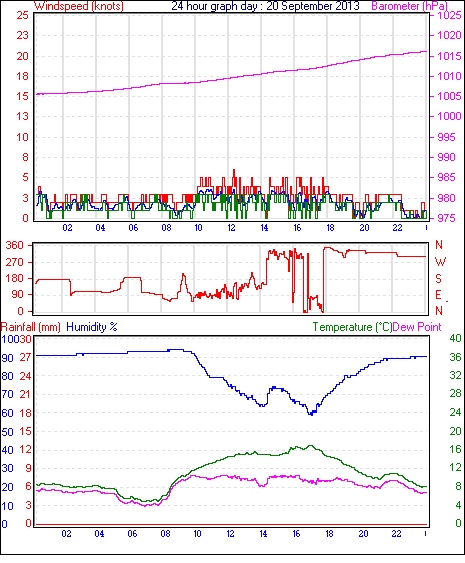The image size is (465, 563).
Task: Click the W compass direction label
Action: pyautogui.click(x=440, y=262)
